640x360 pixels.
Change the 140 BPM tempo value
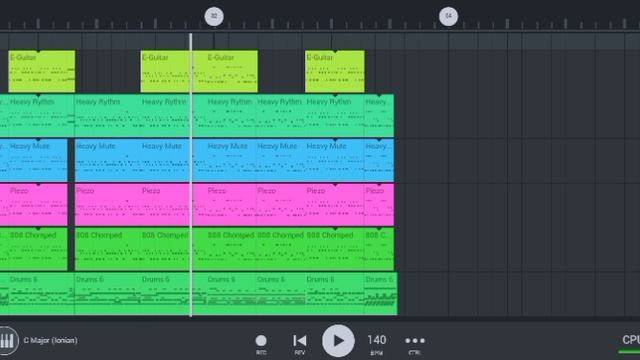tap(376, 344)
